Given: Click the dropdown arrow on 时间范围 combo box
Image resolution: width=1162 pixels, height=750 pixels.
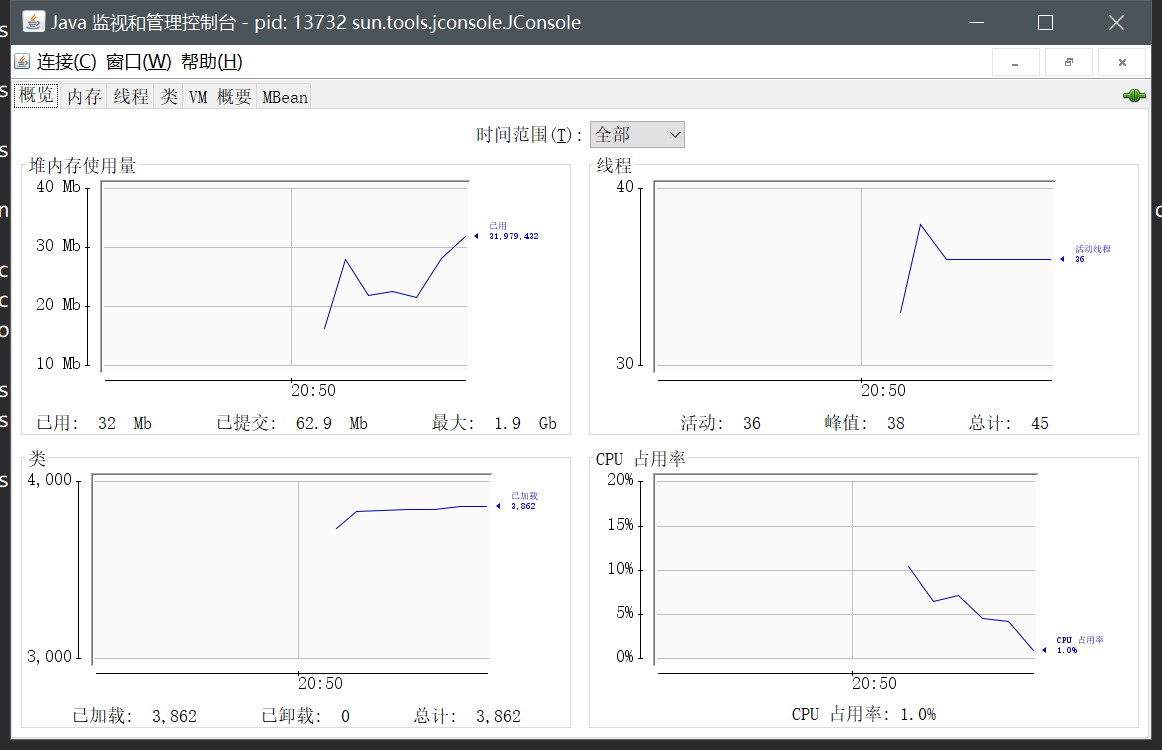Looking at the screenshot, I should point(674,134).
